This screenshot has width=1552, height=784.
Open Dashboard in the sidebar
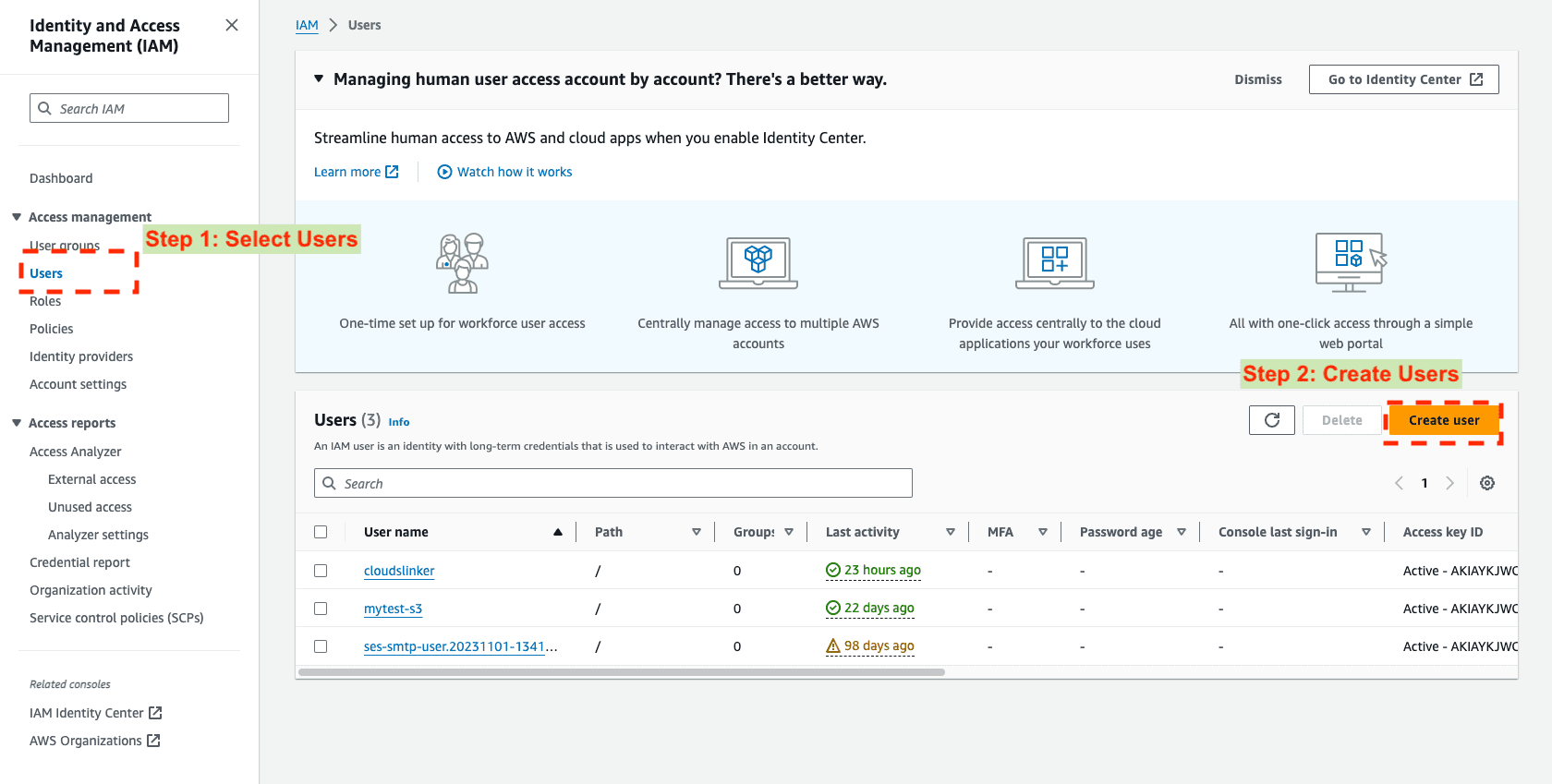pos(61,178)
